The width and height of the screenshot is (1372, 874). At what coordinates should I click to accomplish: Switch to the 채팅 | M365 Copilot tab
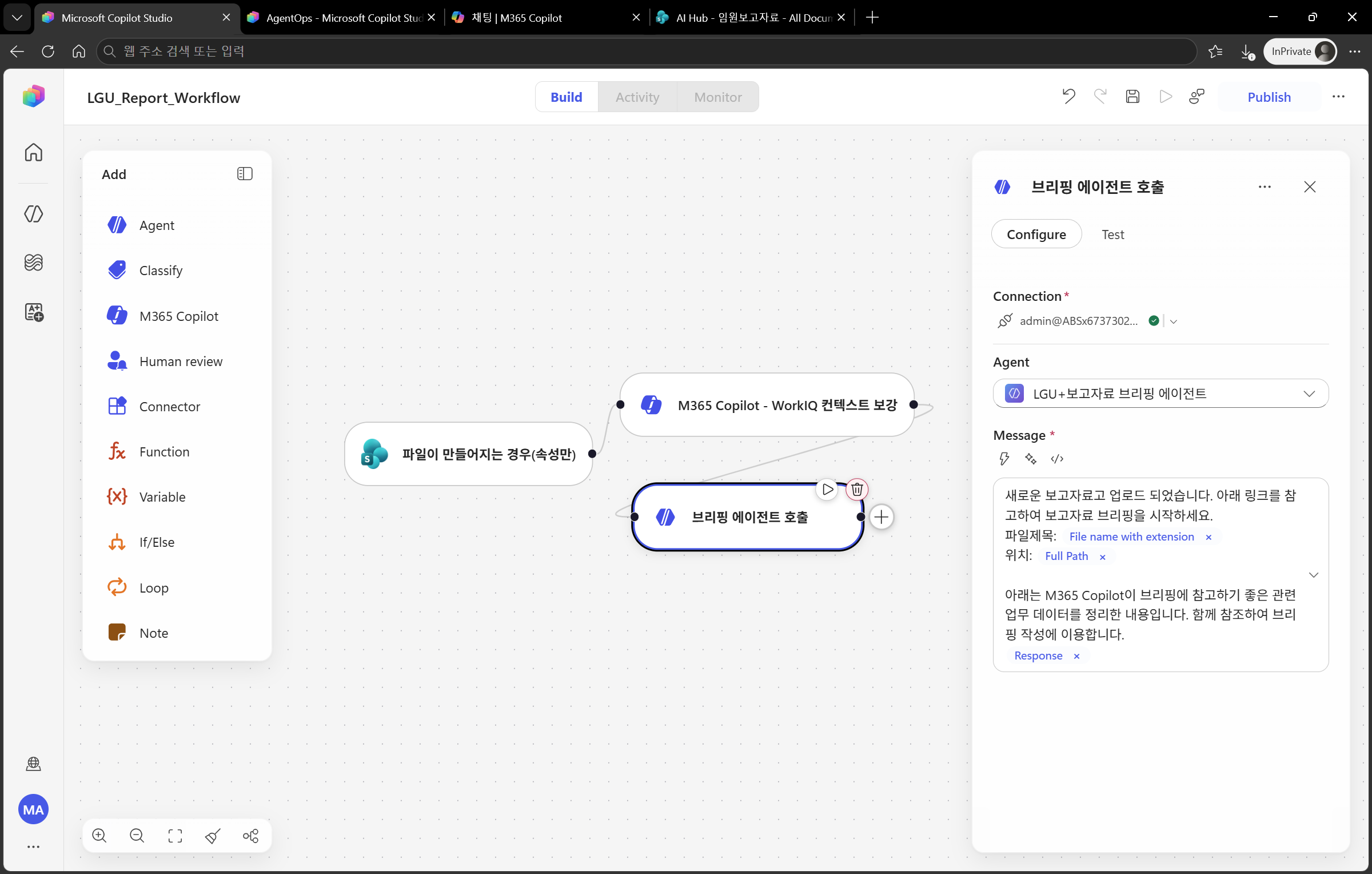point(546,18)
